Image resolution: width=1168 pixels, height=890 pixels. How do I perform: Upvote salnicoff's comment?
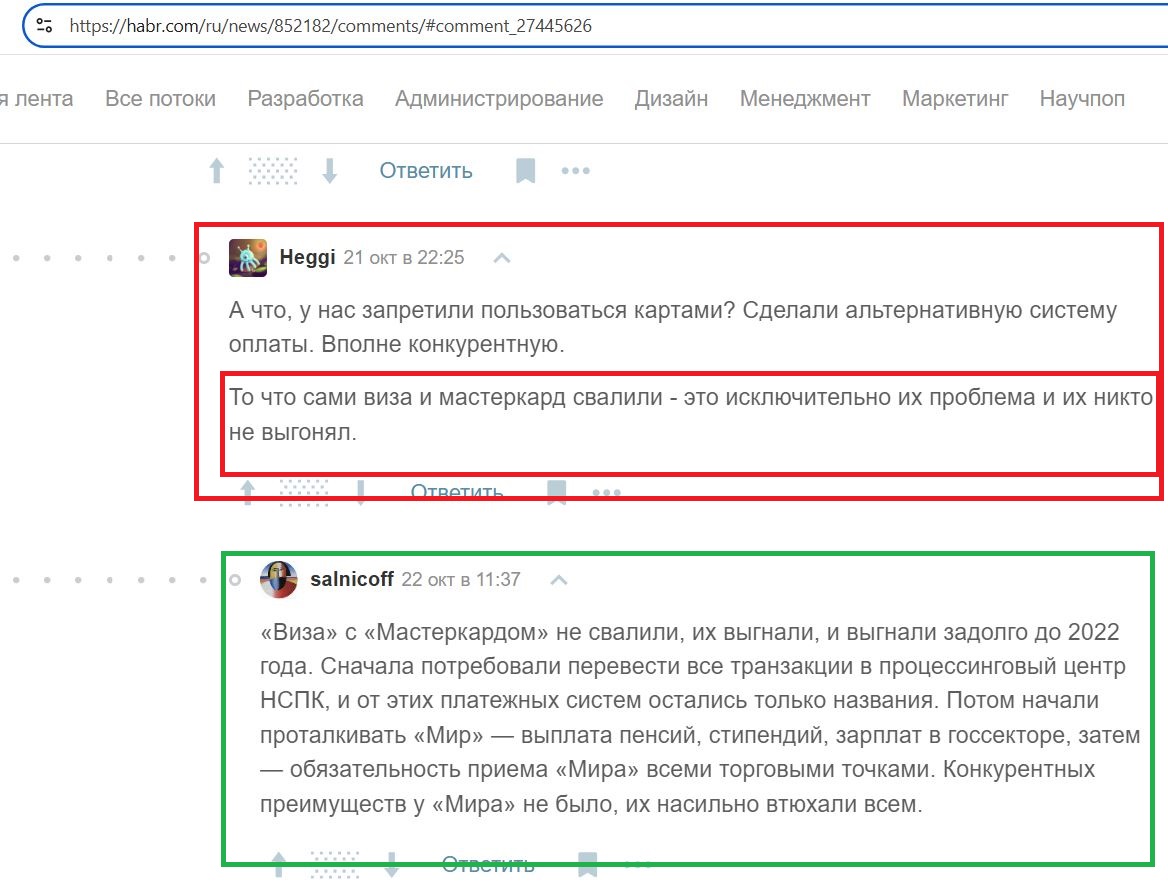click(x=279, y=864)
